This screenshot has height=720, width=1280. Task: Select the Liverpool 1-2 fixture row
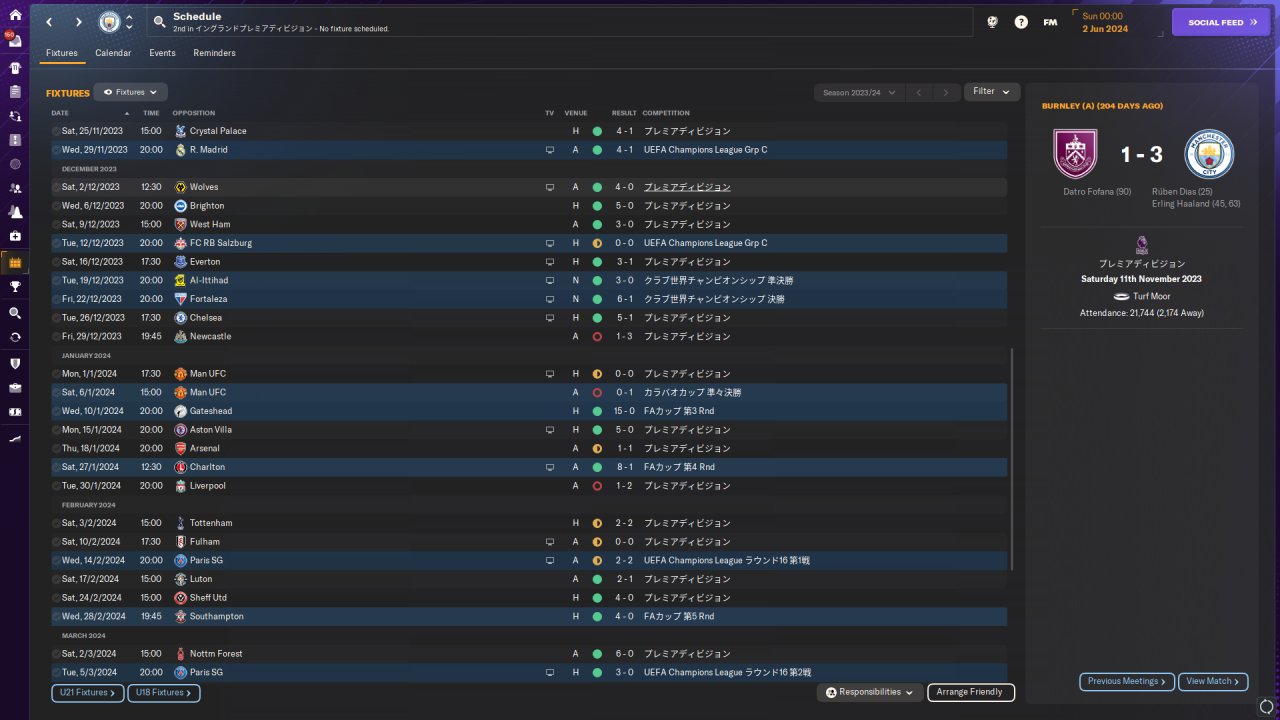click(528, 486)
